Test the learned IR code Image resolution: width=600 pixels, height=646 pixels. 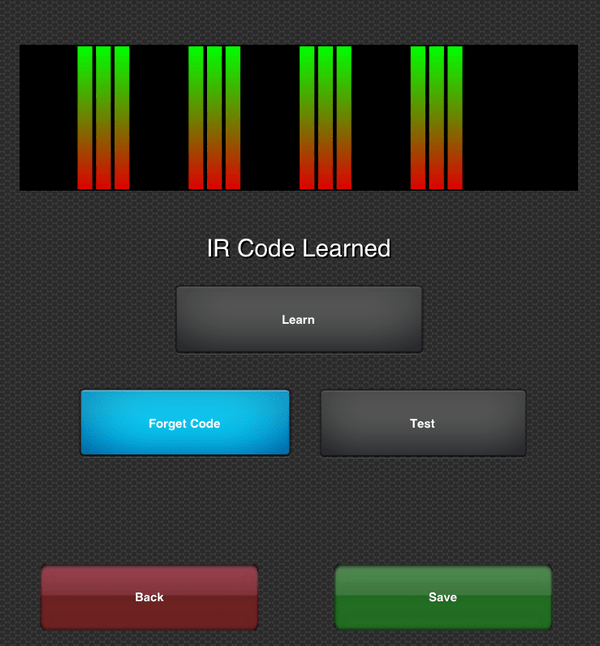pyautogui.click(x=423, y=423)
